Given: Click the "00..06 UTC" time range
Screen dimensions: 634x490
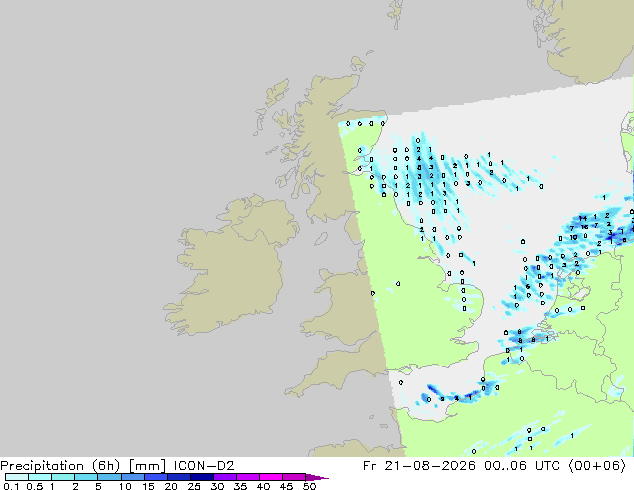Looking at the screenshot, I should pos(522,466).
